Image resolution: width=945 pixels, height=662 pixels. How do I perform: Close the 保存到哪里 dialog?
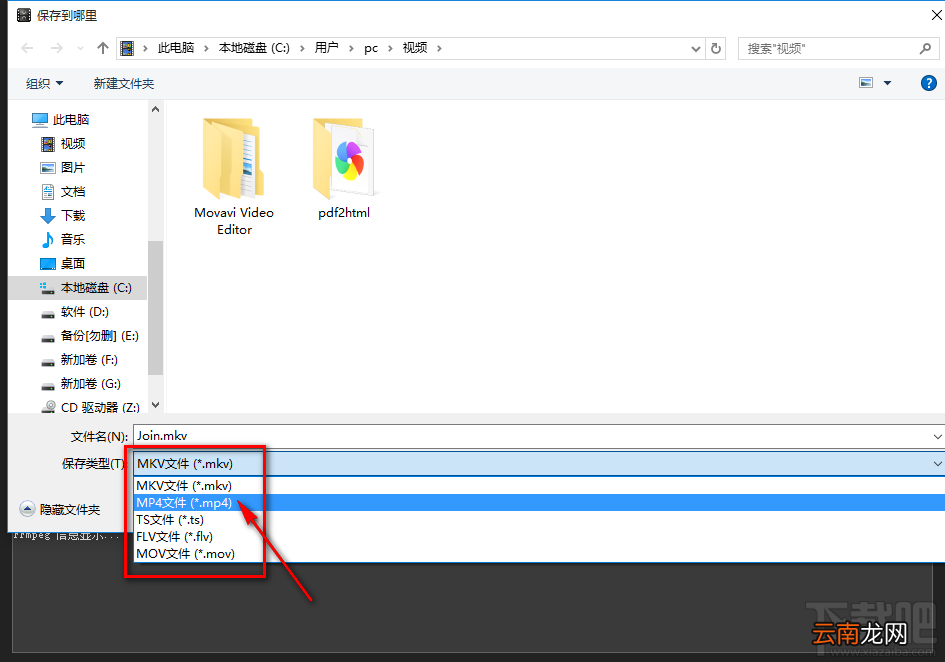tap(936, 15)
